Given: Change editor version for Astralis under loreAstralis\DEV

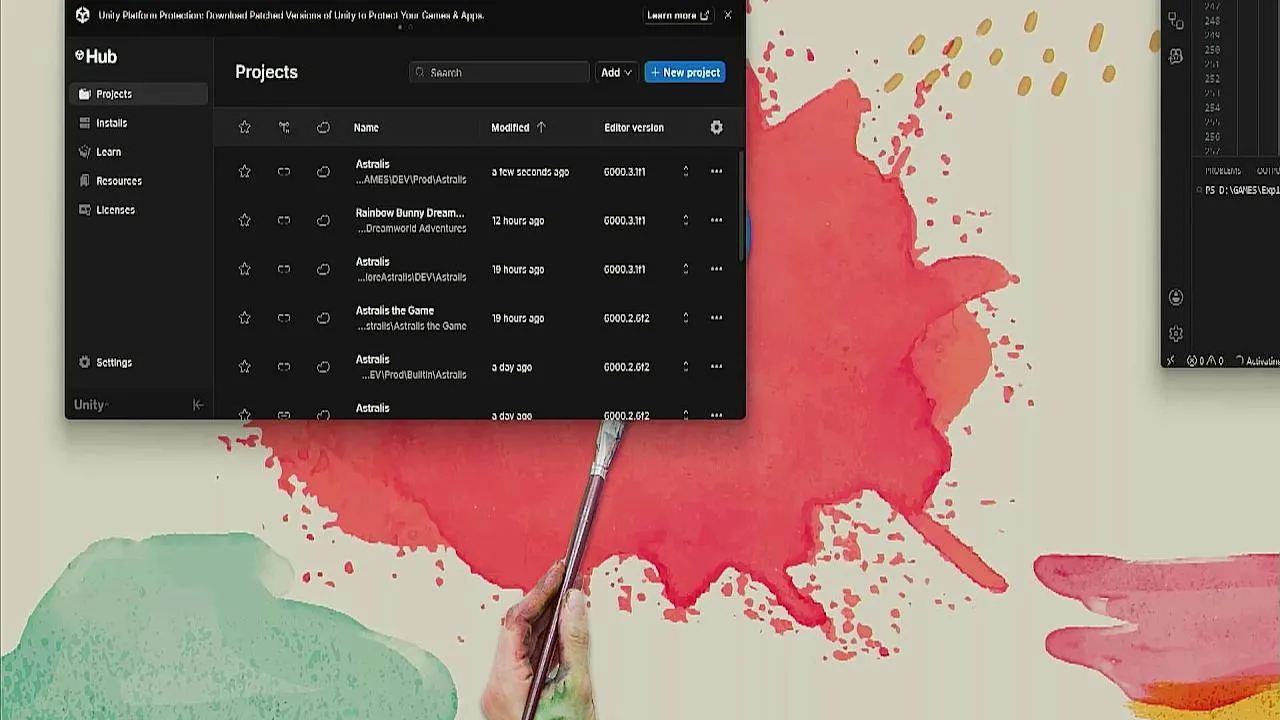Looking at the screenshot, I should point(685,269).
